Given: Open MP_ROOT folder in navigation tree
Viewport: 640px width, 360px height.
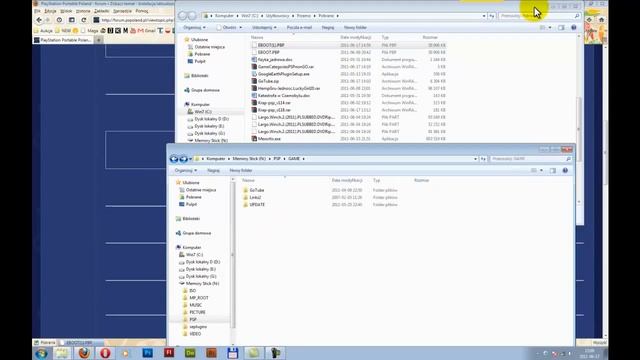Looking at the screenshot, I should pyautogui.click(x=198, y=298).
